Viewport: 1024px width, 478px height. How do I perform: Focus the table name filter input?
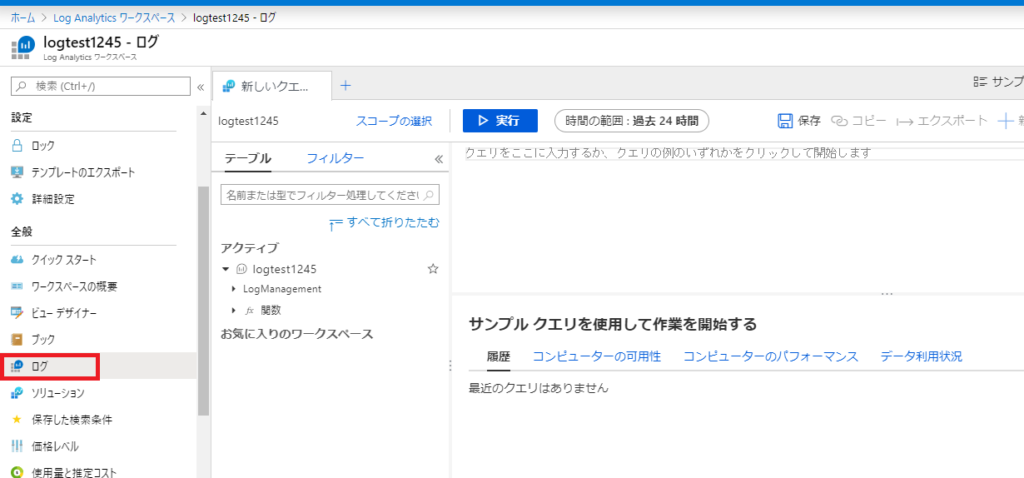[x=330, y=195]
